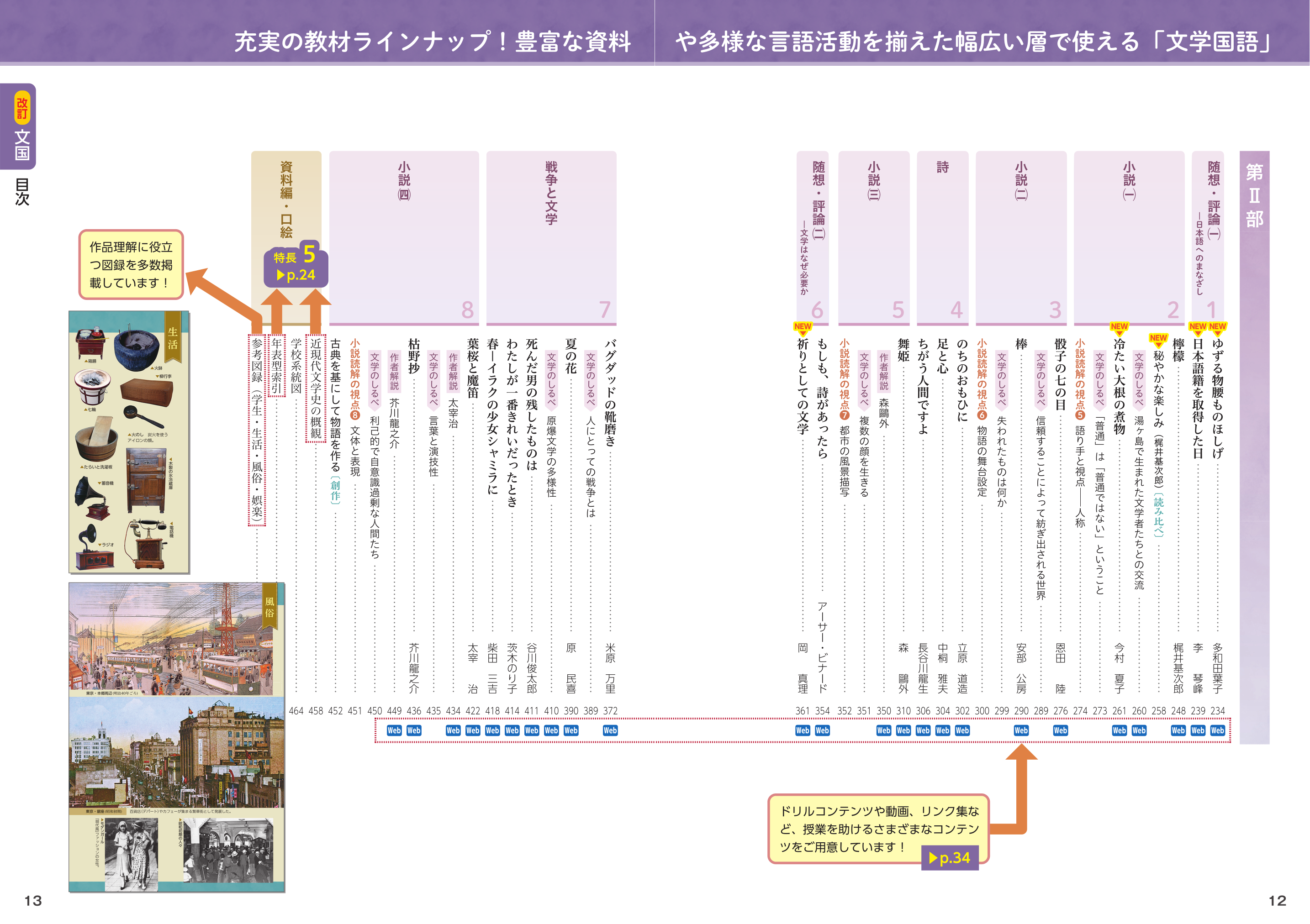Open the Web icon for page 411
The width and height of the screenshot is (1310, 924).
pyautogui.click(x=531, y=730)
